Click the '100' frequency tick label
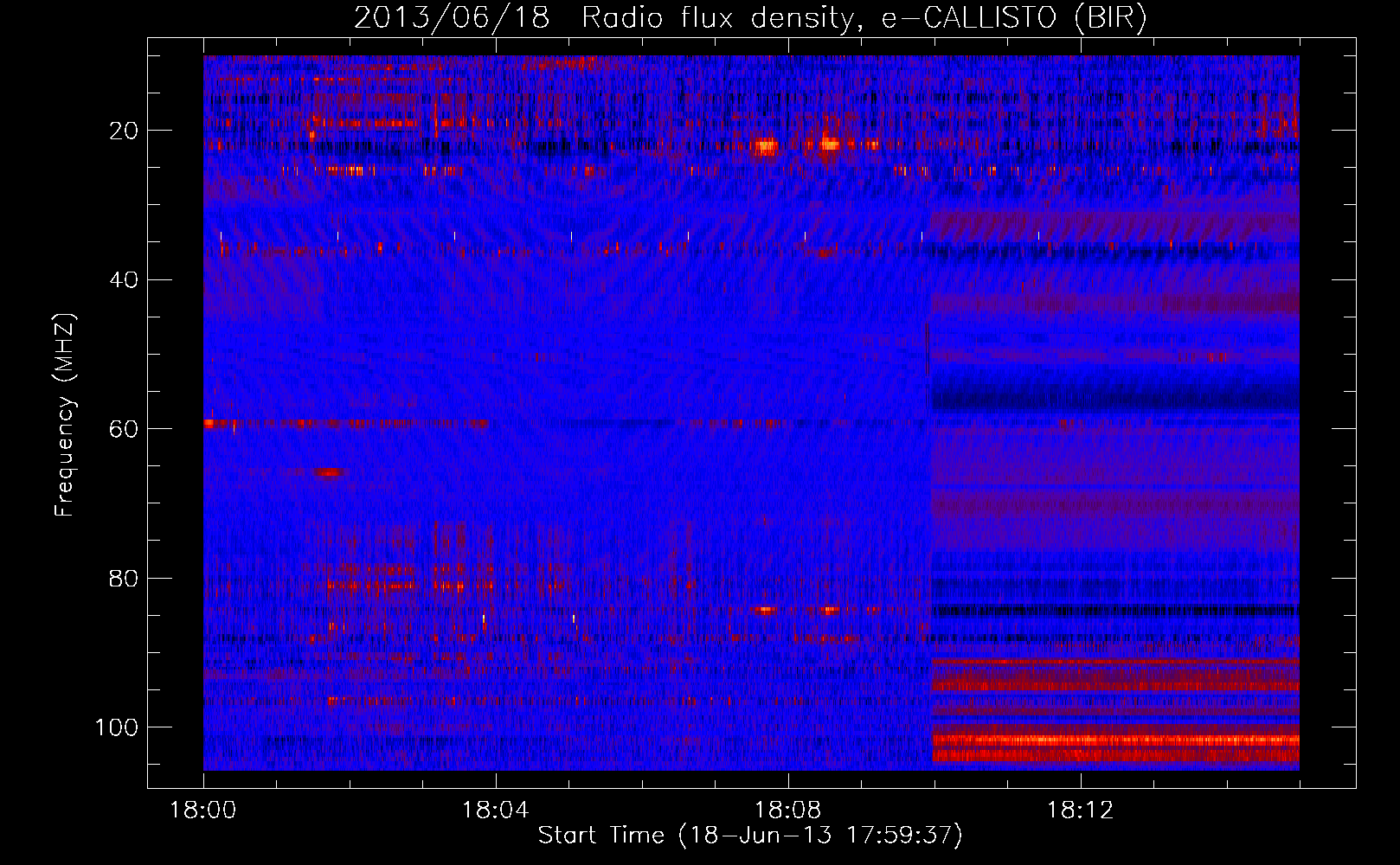This screenshot has width=1400, height=865. pos(117,727)
